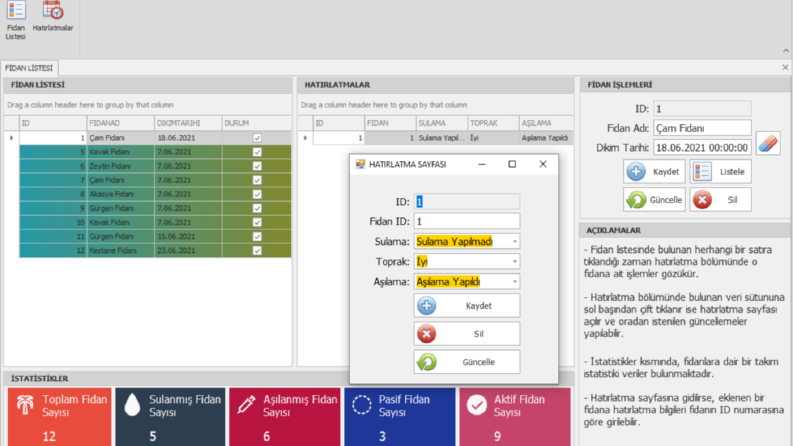Toggle Durum checkbox for Gürgen Fidanı ID 11
The image size is (793, 446).
coord(257,237)
